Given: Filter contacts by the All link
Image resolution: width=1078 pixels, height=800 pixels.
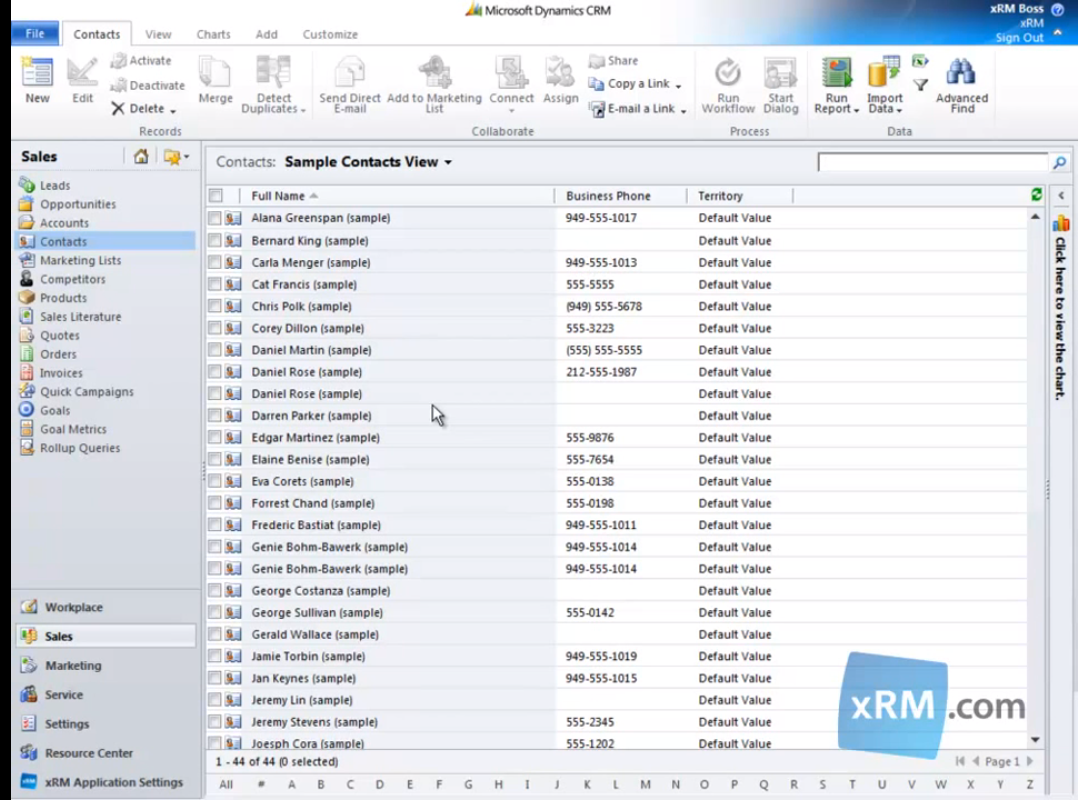Looking at the screenshot, I should click(x=226, y=784).
